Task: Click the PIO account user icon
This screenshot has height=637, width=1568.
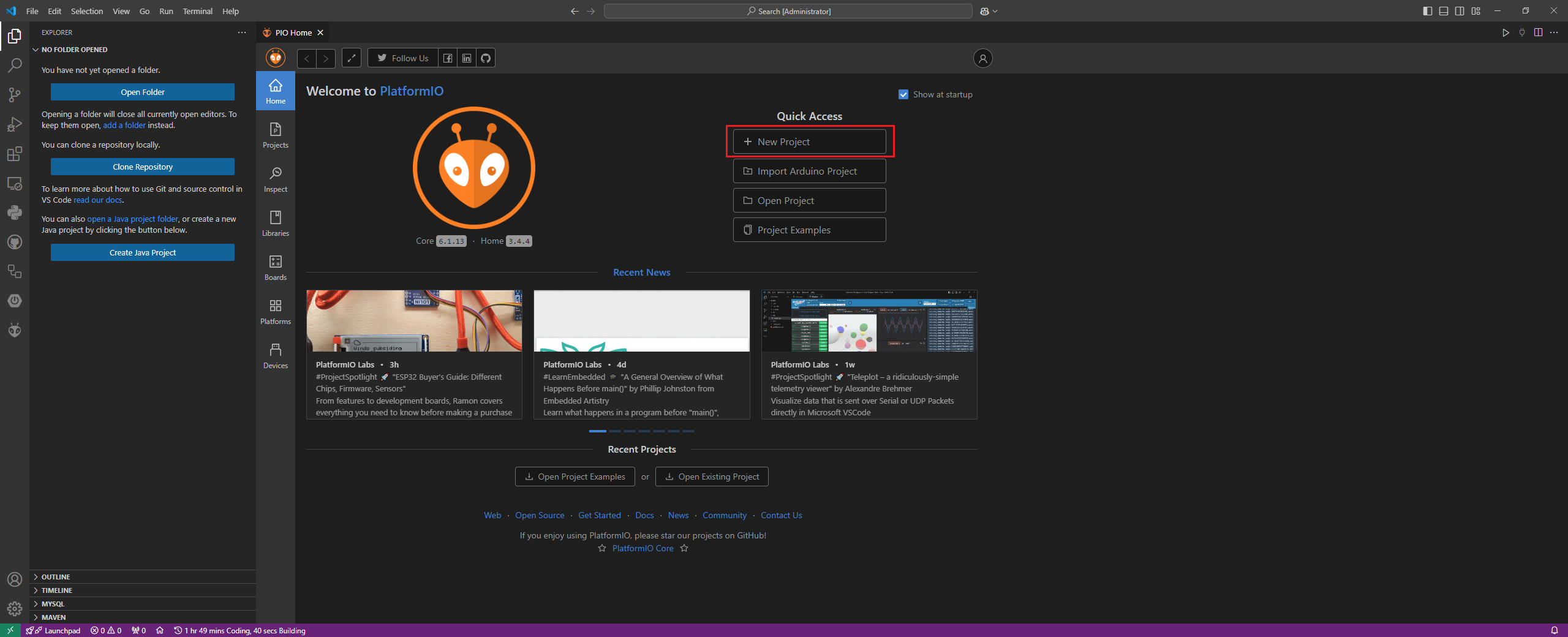Action: click(983, 58)
